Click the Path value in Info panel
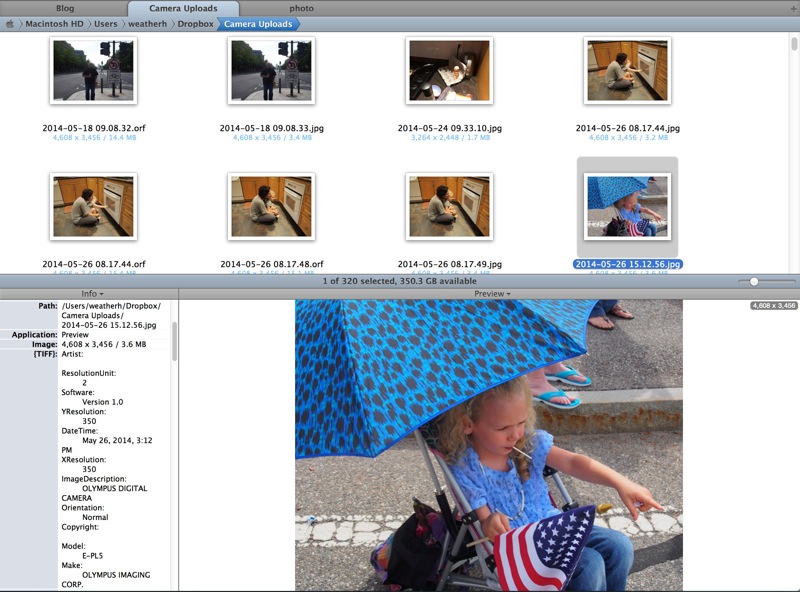 coord(111,315)
